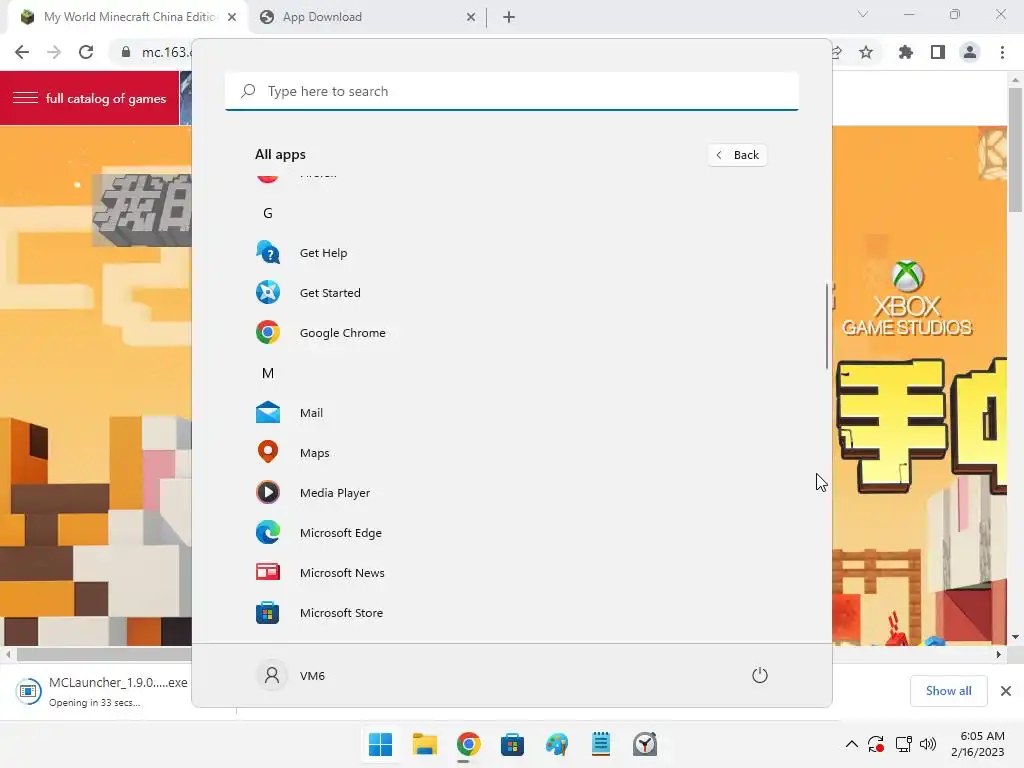Click Back button in All apps
1024x768 pixels.
pyautogui.click(x=737, y=155)
